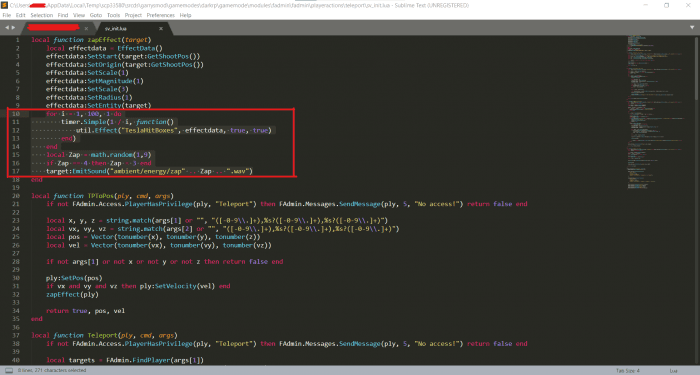Viewport: 700px width, 375px height.
Task: Open the File menu
Action: [7, 15]
